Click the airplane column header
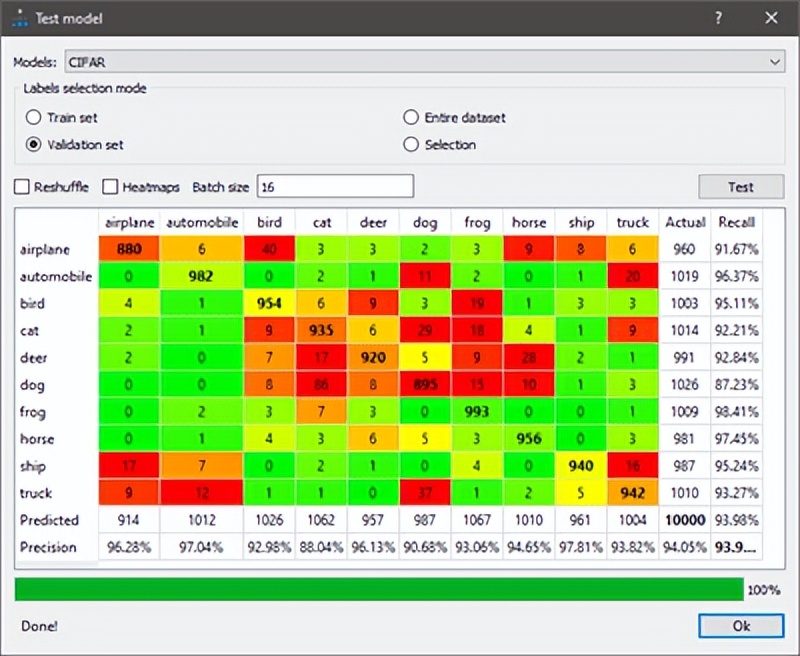 pos(128,222)
